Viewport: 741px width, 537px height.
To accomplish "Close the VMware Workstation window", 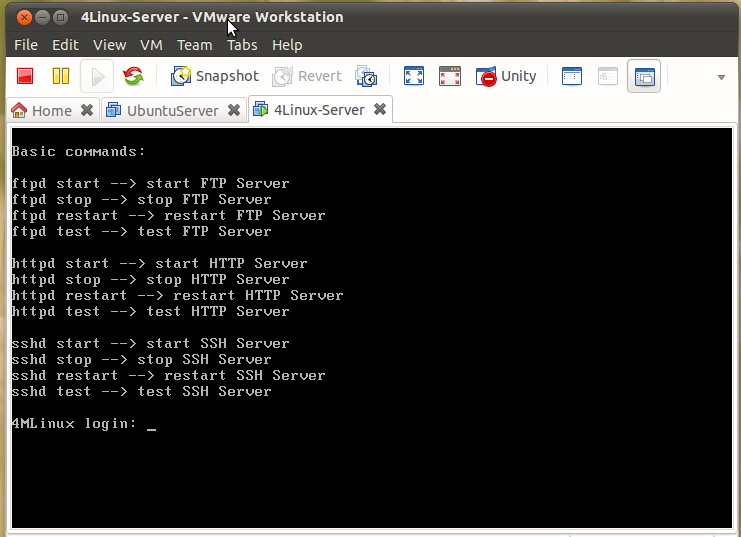I will tap(24, 18).
